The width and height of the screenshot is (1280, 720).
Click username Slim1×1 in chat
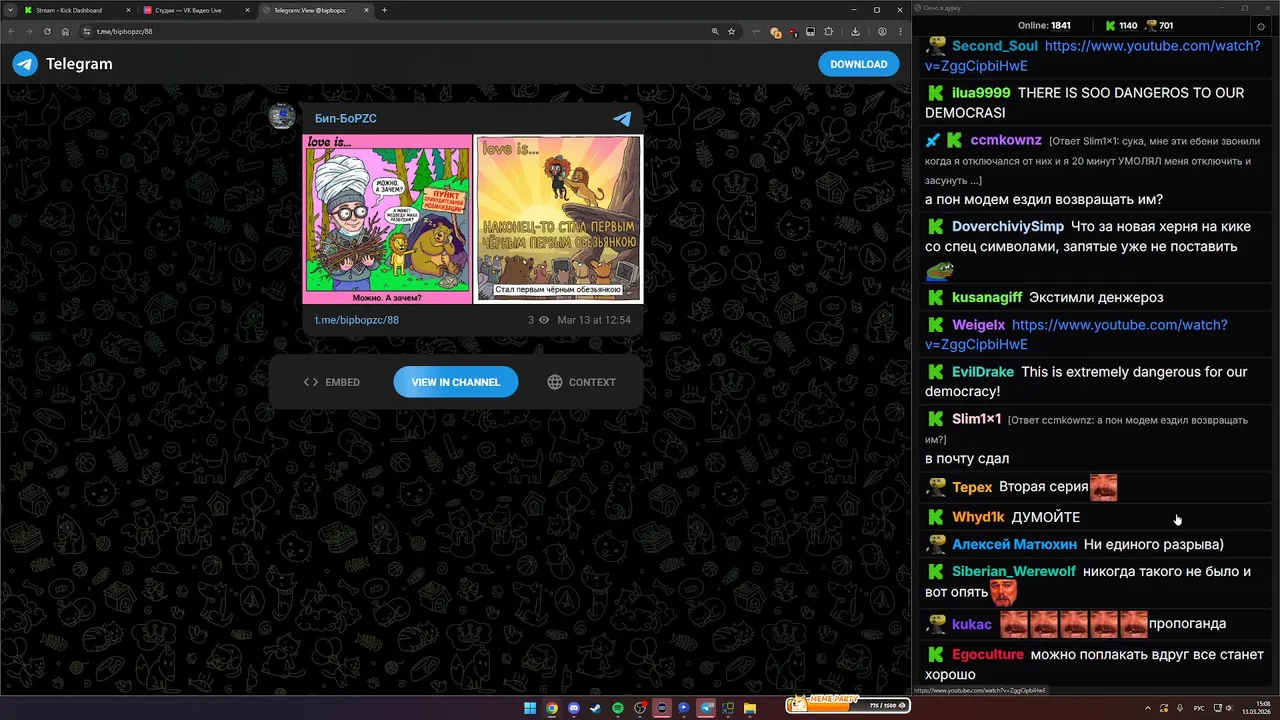point(976,419)
